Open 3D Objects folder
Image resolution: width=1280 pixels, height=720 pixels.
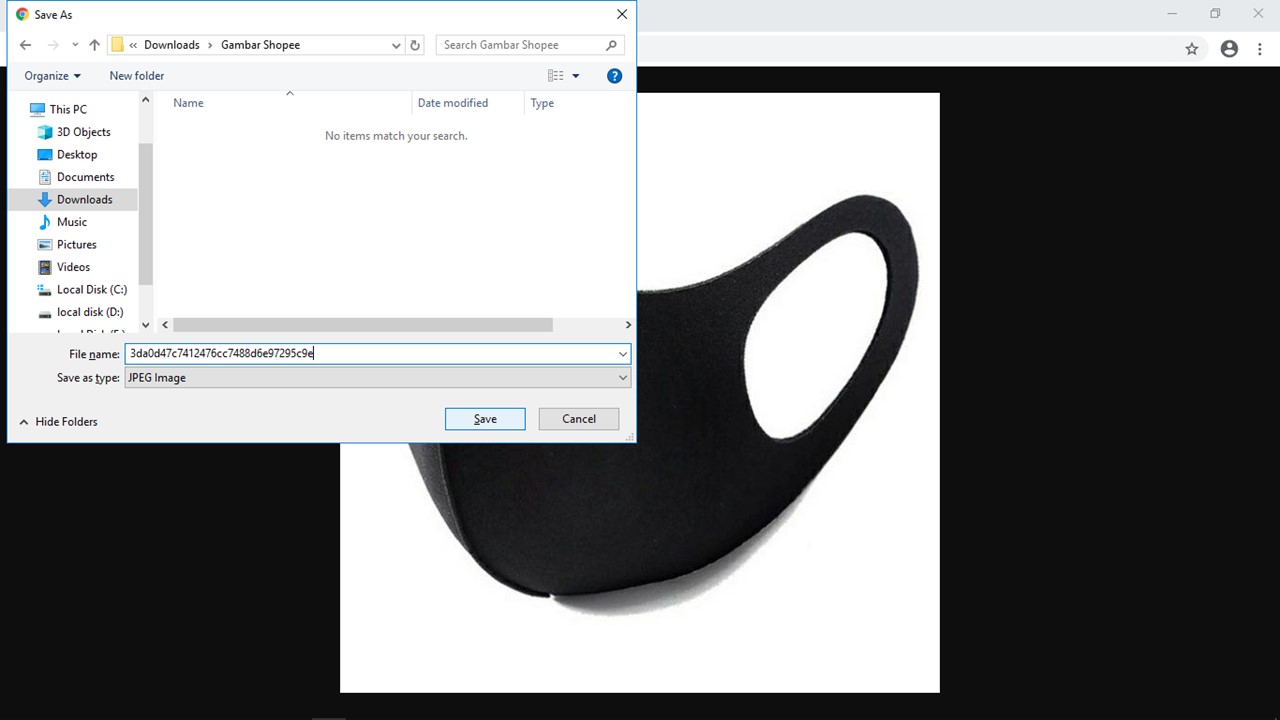83,132
